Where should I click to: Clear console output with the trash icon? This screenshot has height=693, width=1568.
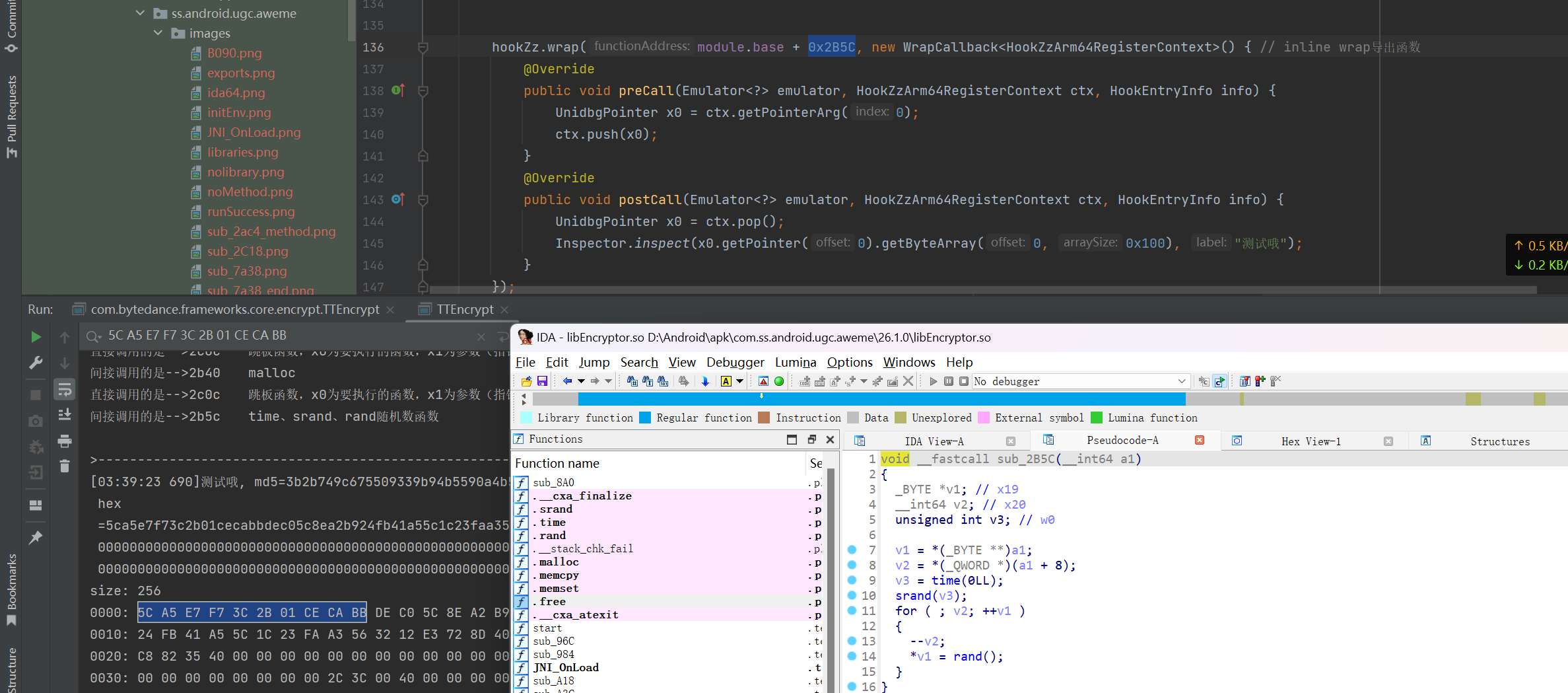tap(65, 466)
